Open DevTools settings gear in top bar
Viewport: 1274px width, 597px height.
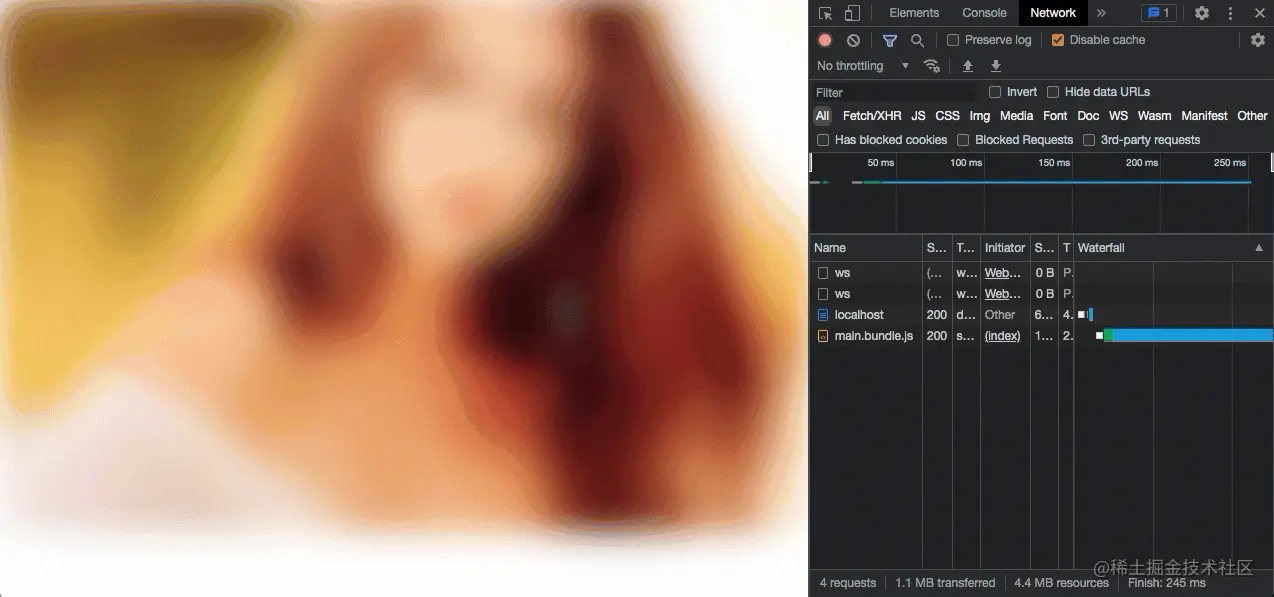coord(1202,13)
